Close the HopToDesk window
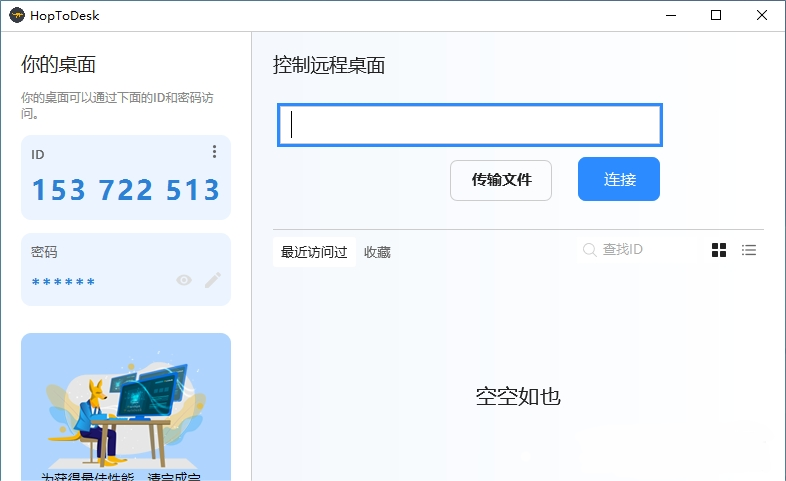This screenshot has width=786, height=481. coord(762,16)
